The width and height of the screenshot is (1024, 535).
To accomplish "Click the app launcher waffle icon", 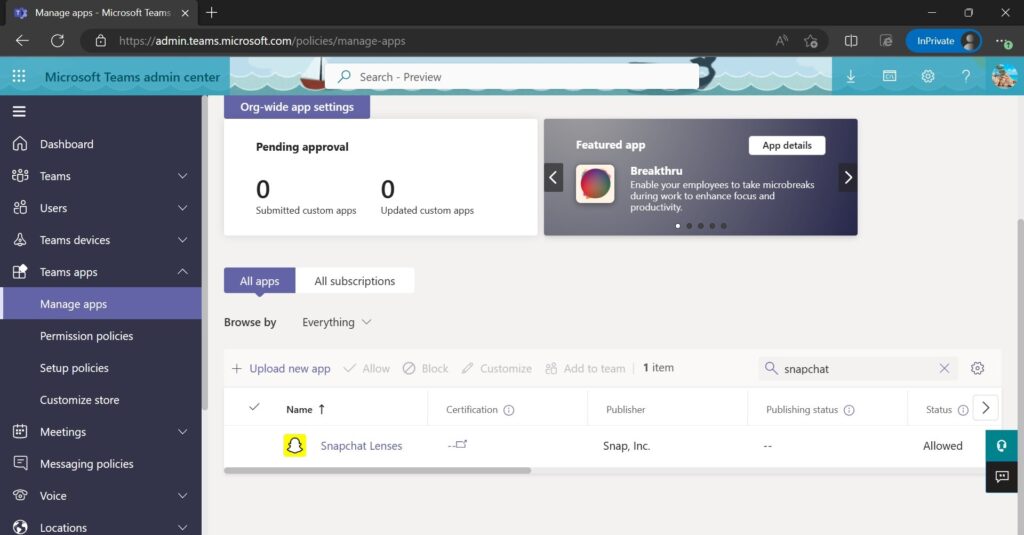I will click(18, 77).
